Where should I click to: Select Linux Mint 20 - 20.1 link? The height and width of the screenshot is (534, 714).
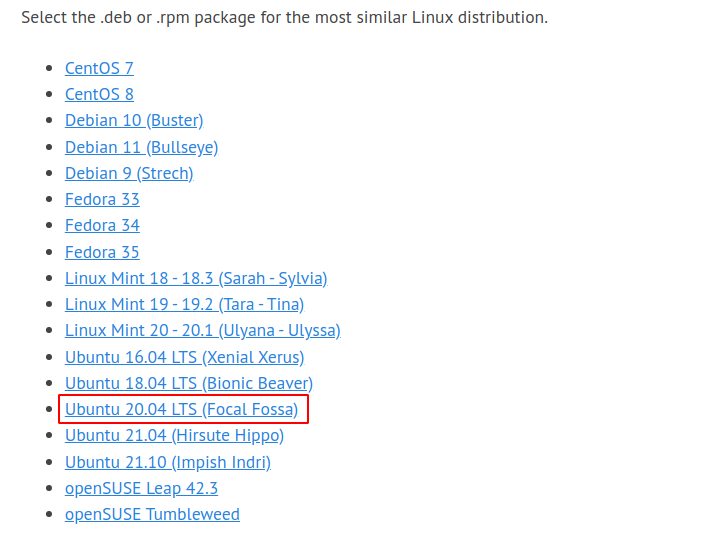[x=202, y=330]
